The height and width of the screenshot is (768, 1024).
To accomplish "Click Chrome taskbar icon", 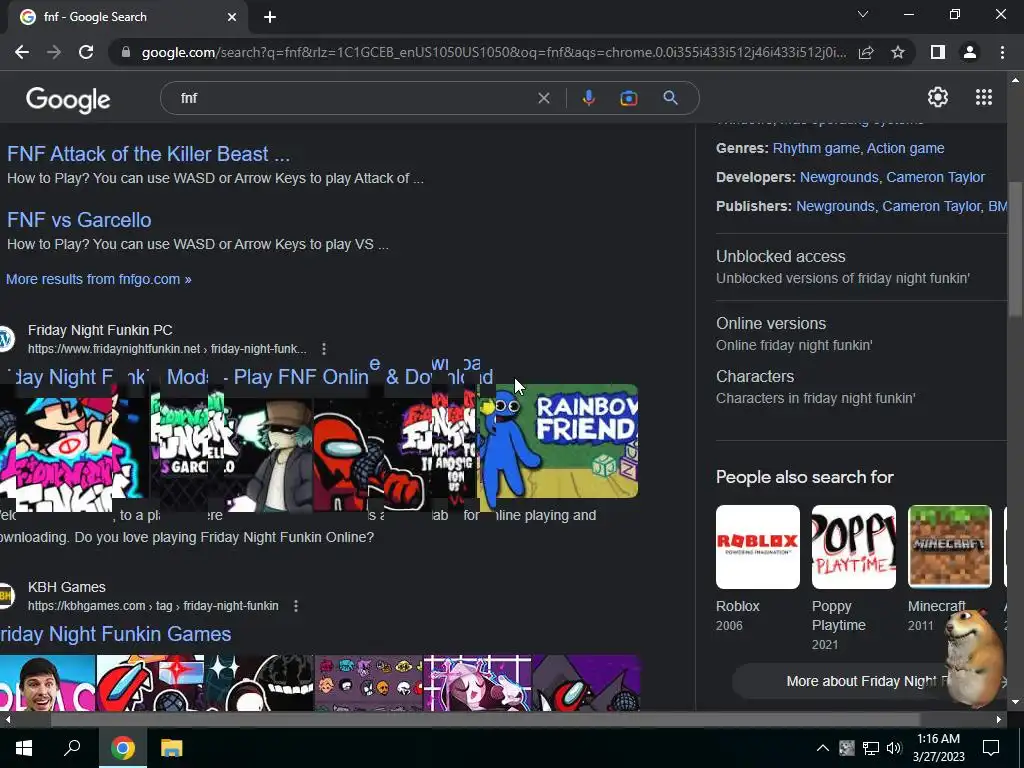I will (123, 748).
